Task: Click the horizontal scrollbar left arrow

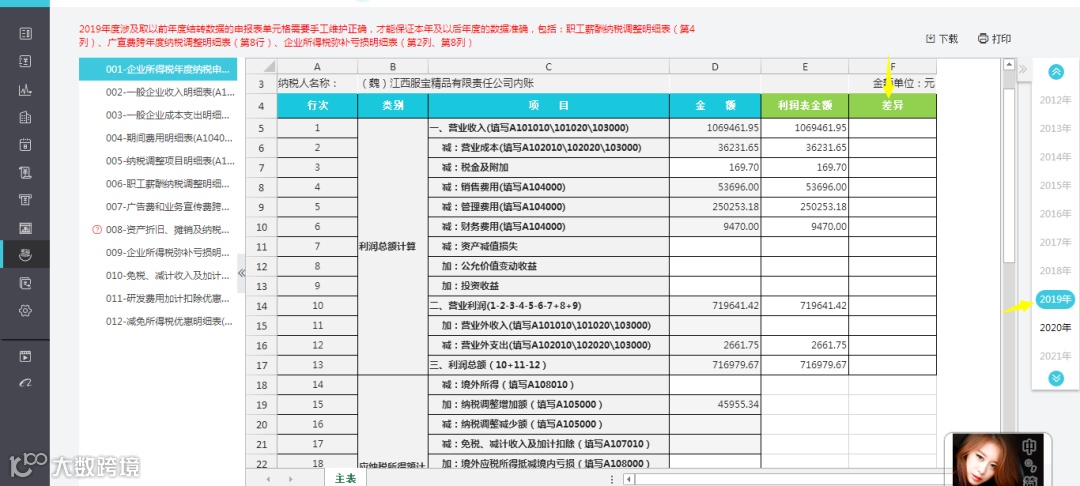Action: 628,479
